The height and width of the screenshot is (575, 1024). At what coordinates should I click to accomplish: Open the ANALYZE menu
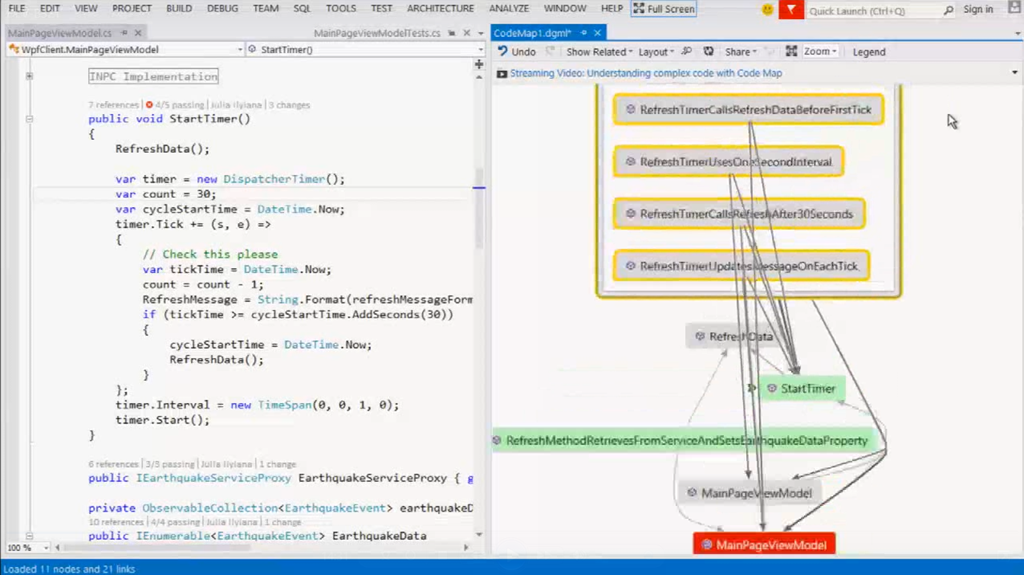509,8
